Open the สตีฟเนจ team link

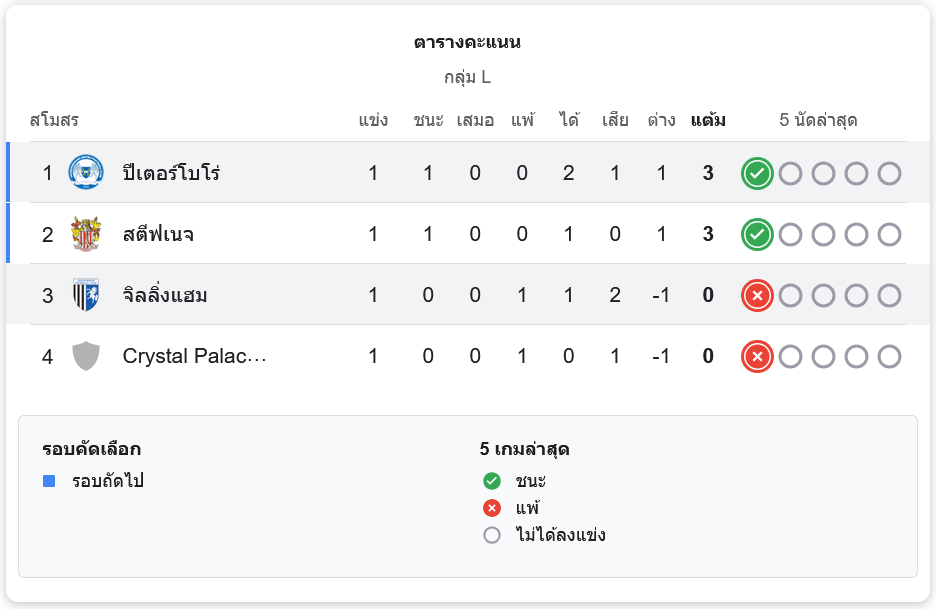tap(158, 234)
